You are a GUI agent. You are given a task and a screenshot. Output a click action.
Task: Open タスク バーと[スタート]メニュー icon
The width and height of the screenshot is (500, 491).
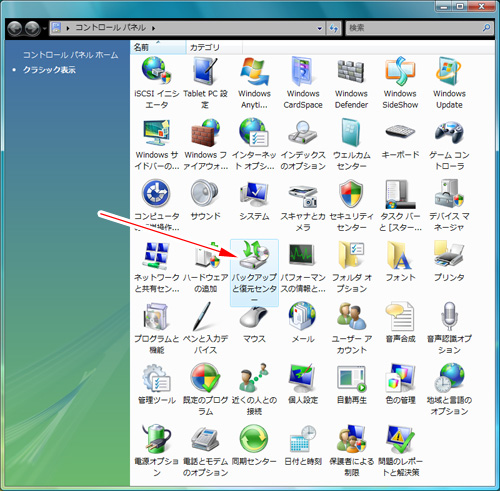pyautogui.click(x=400, y=194)
